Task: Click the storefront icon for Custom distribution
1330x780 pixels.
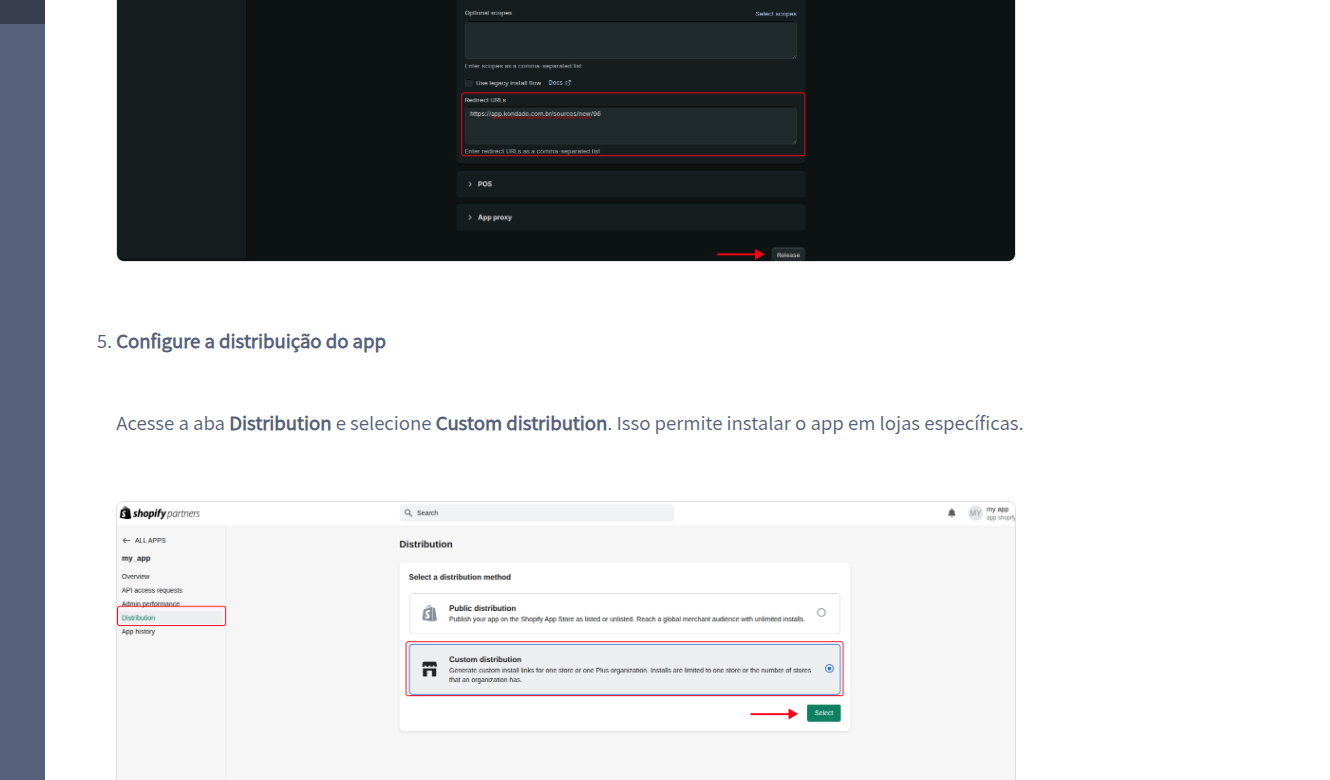Action: coord(429,669)
